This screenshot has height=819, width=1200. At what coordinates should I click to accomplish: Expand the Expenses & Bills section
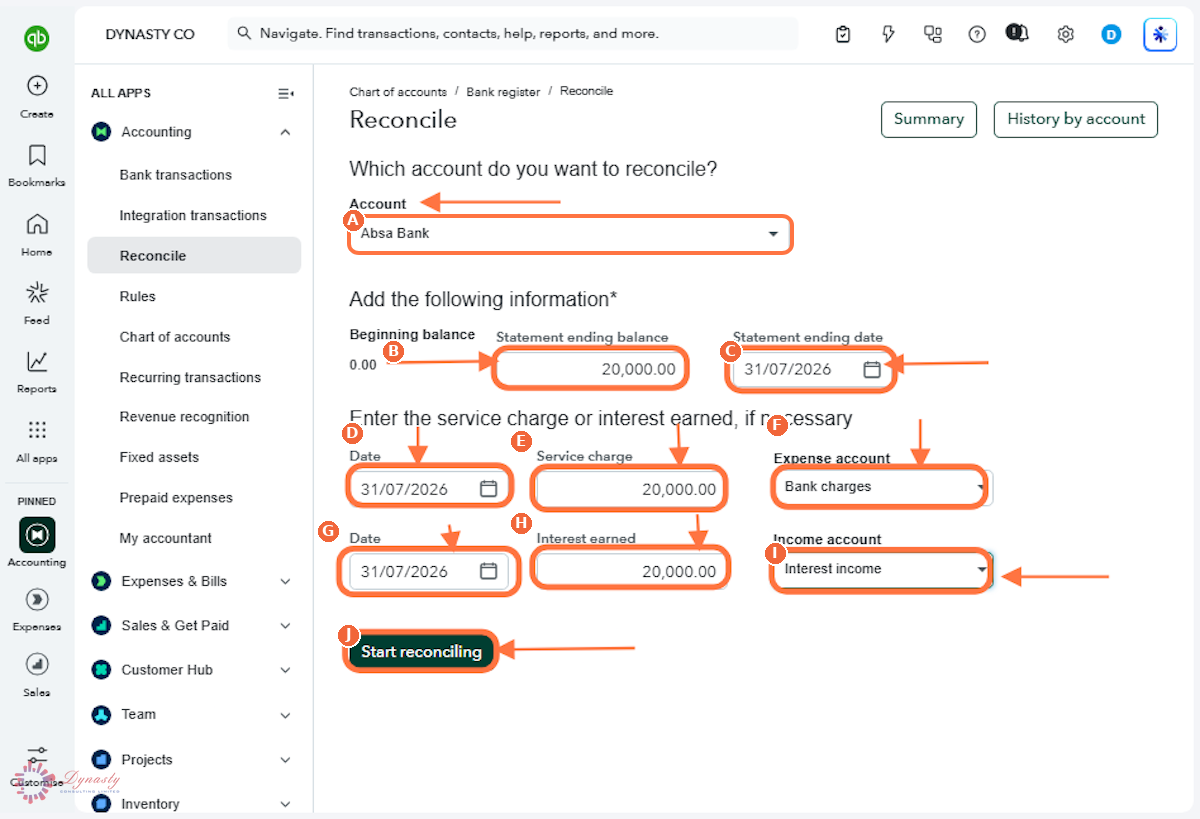coord(286,581)
